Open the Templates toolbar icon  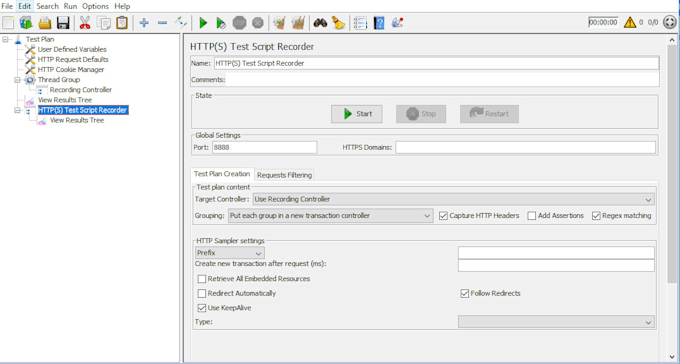tap(26, 23)
